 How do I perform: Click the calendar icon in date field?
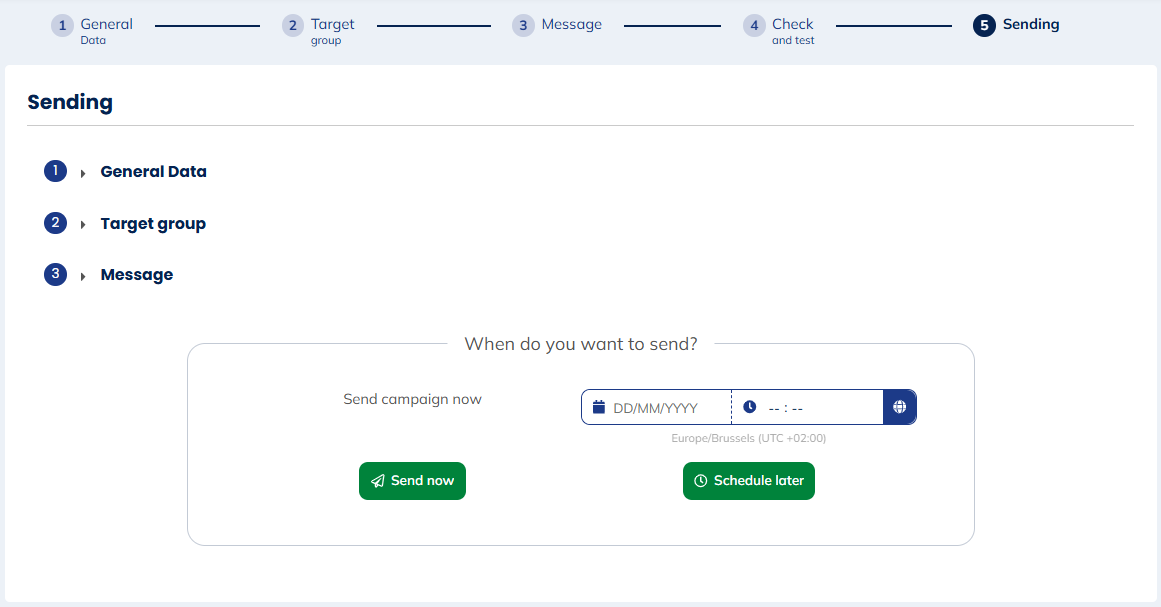(x=599, y=407)
